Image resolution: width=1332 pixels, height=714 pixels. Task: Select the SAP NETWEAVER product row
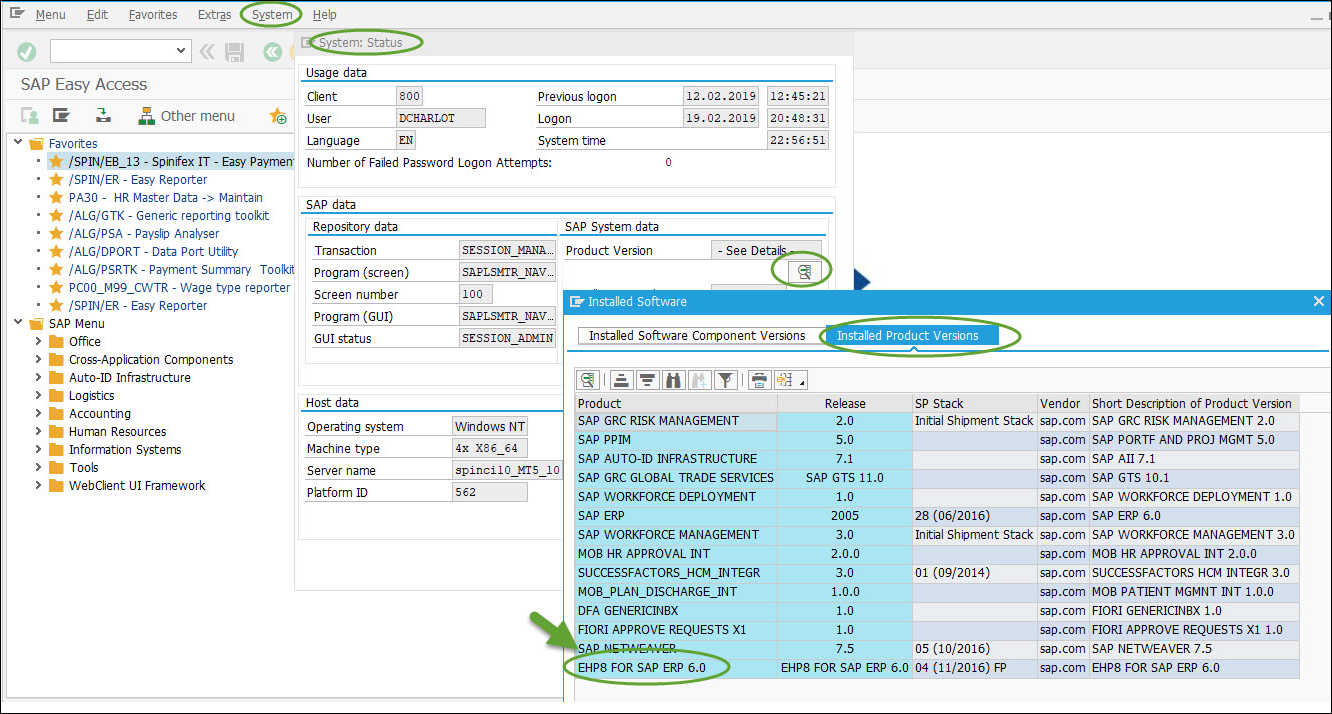coord(676,649)
